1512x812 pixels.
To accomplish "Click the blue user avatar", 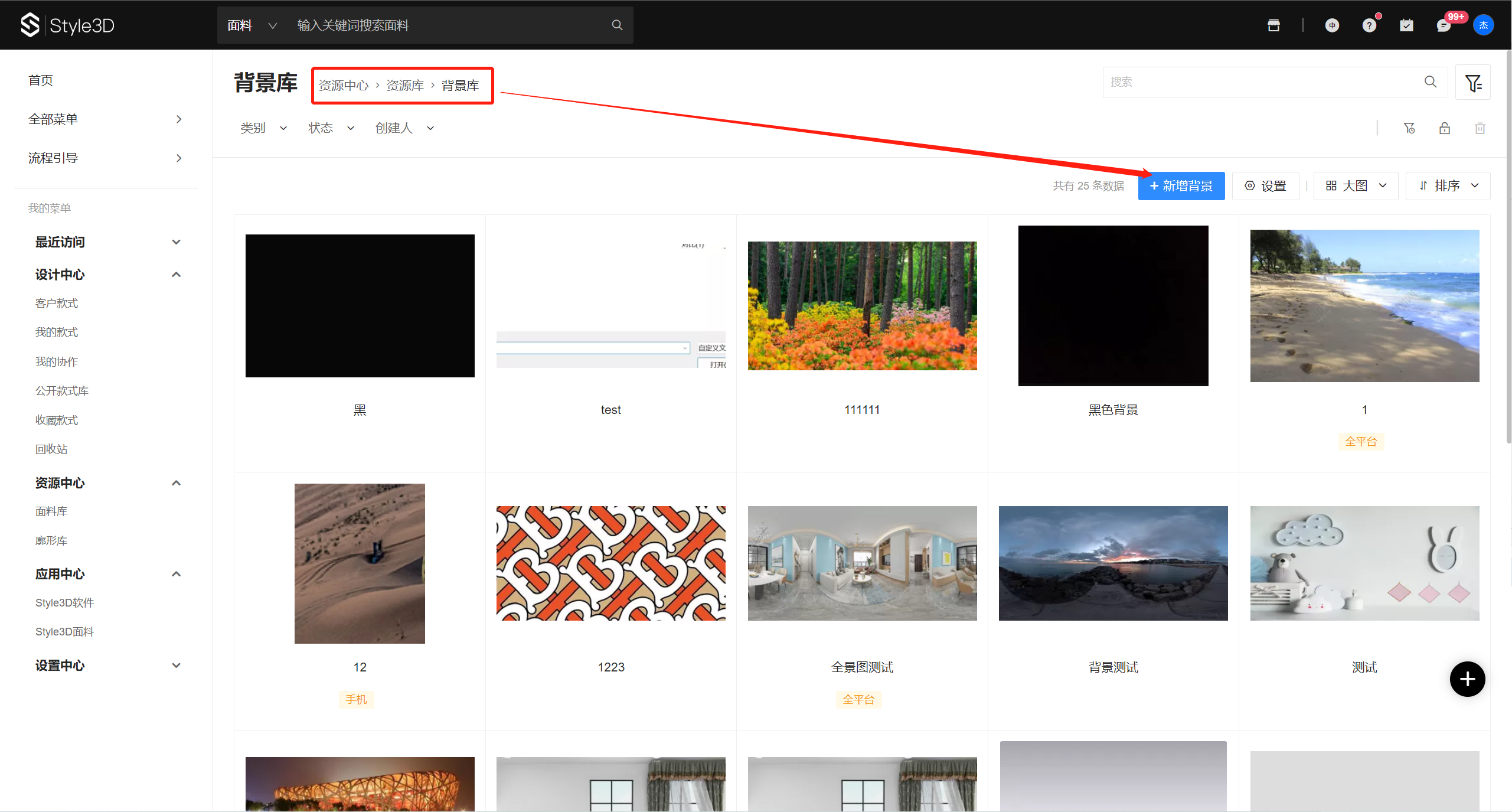I will click(x=1483, y=25).
